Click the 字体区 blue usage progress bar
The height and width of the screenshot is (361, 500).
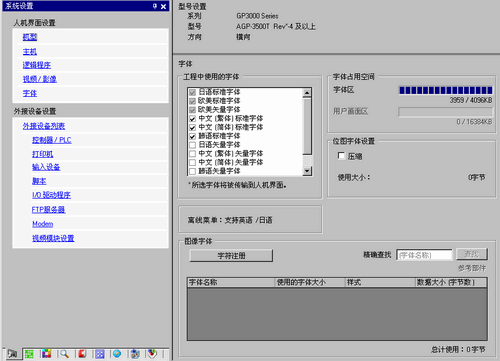tap(446, 90)
